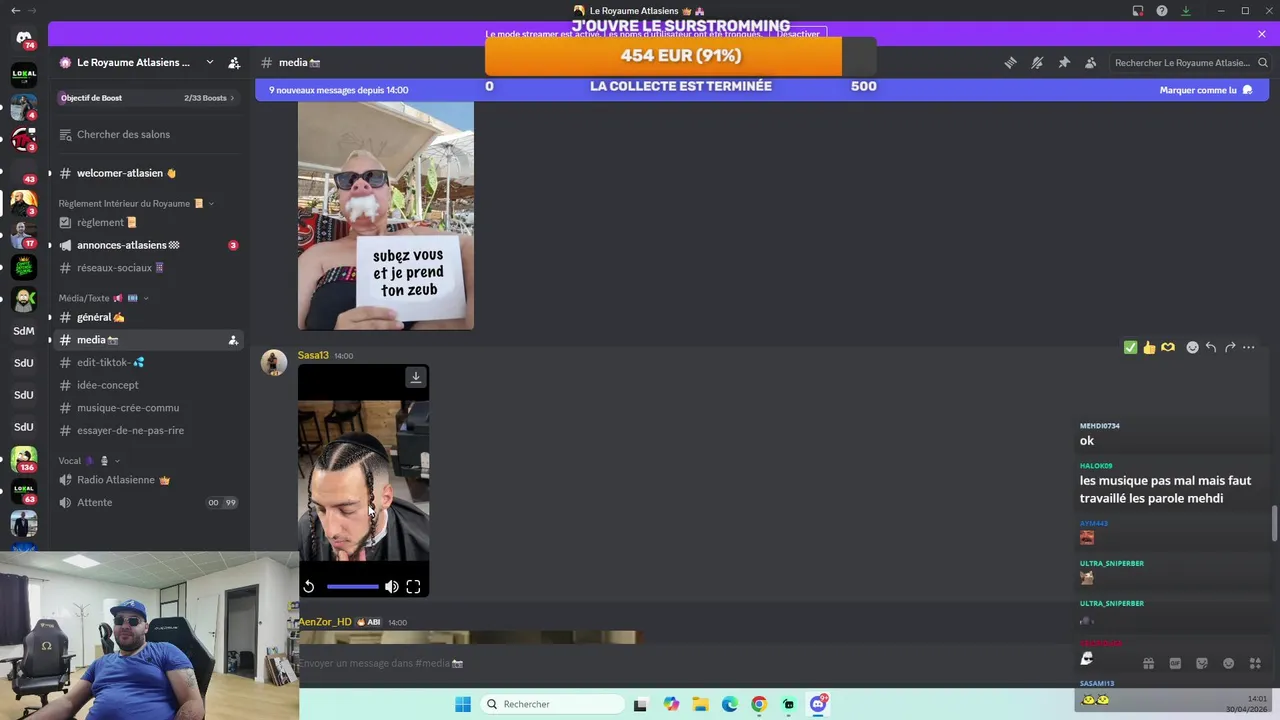The height and width of the screenshot is (720, 1280).
Task: Toggle the member list icon
Action: tap(1091, 62)
